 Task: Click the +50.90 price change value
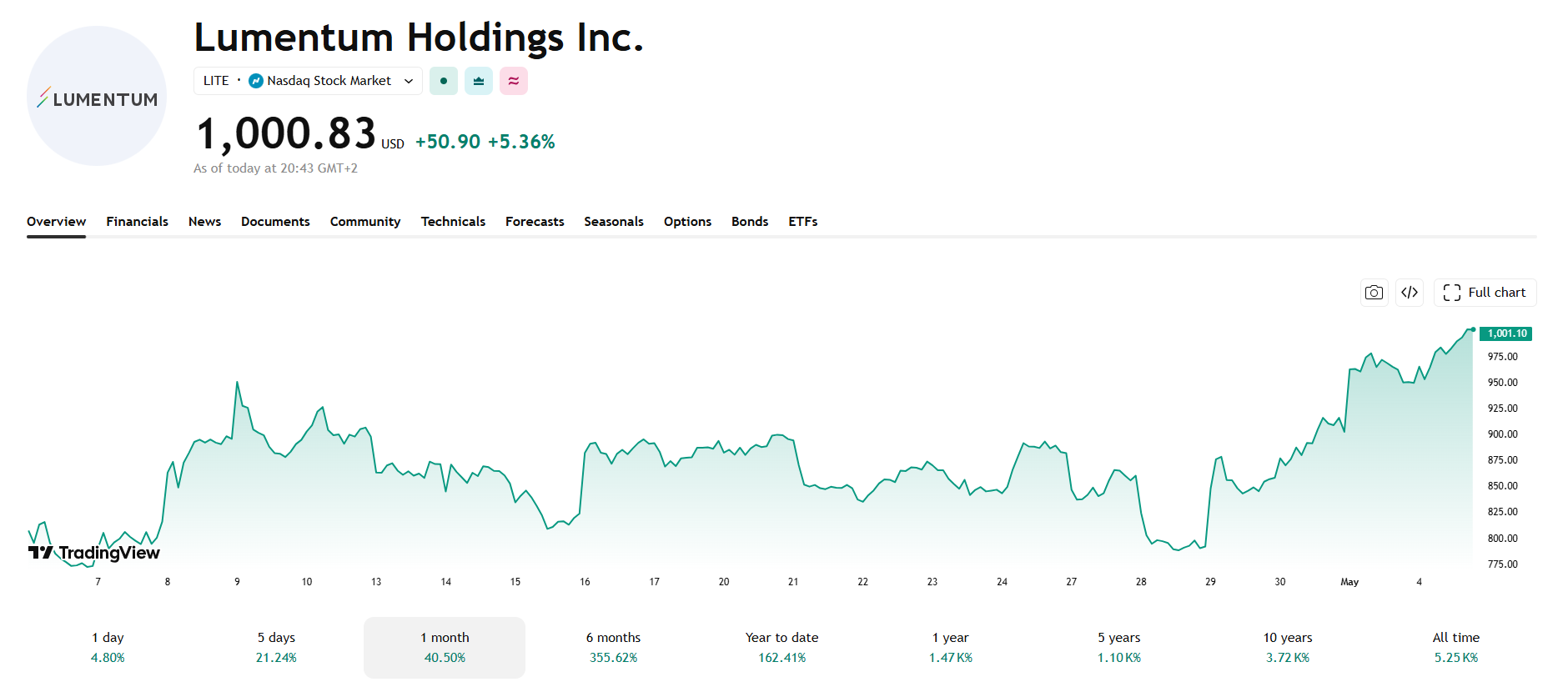tap(448, 142)
